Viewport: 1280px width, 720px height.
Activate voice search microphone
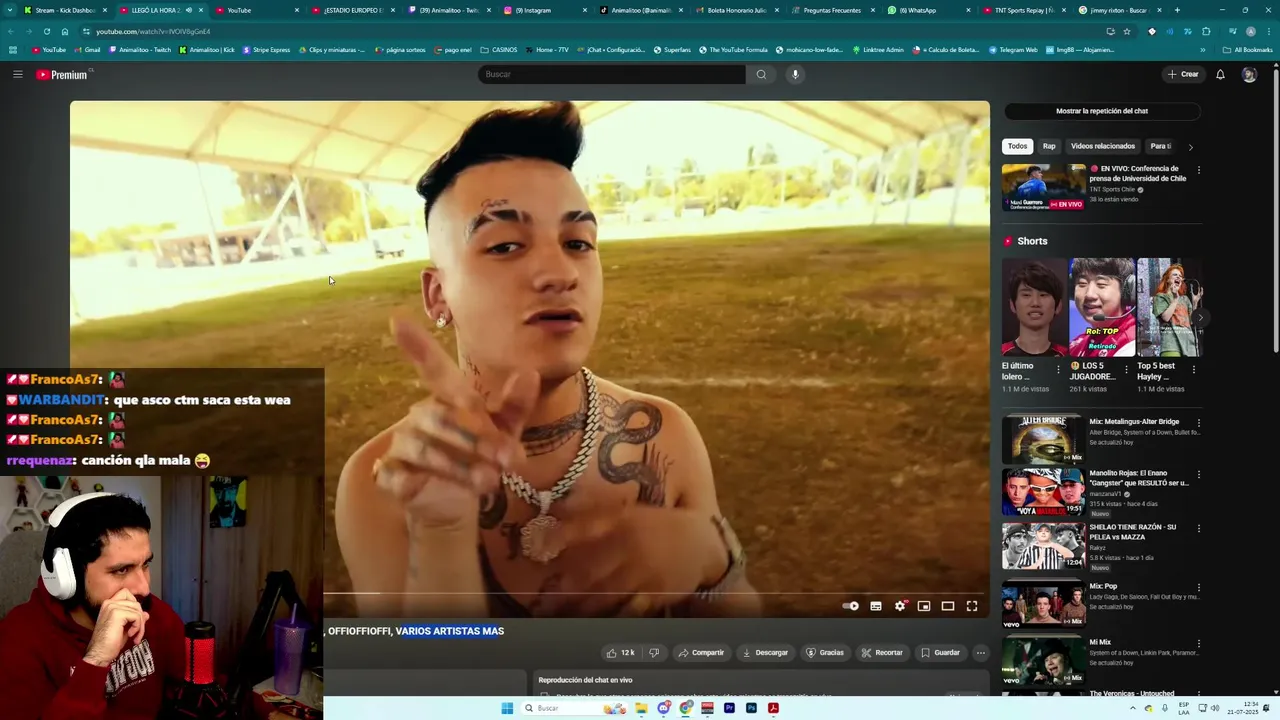pos(795,74)
